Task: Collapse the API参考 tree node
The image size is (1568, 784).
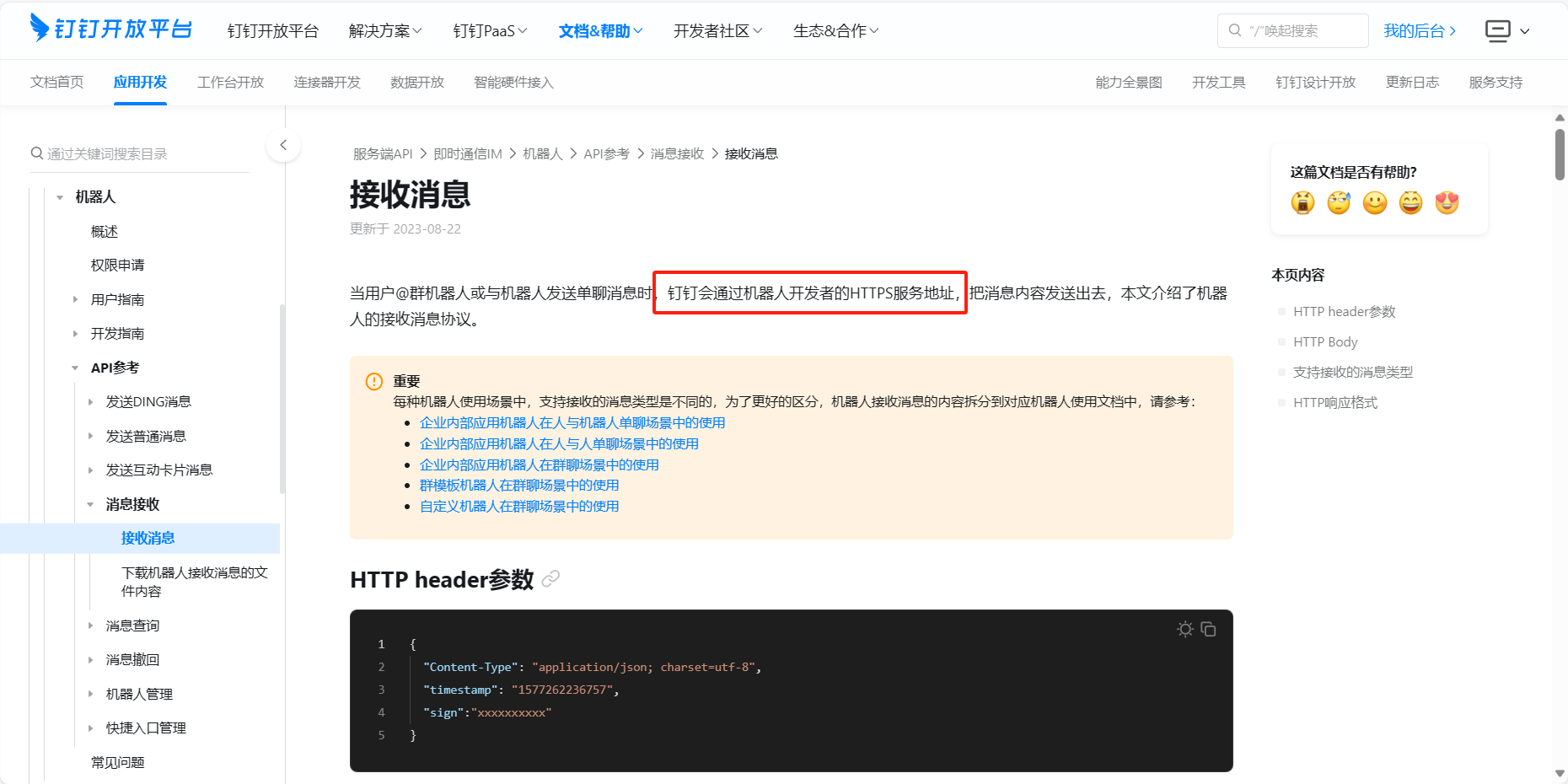Action: click(75, 368)
